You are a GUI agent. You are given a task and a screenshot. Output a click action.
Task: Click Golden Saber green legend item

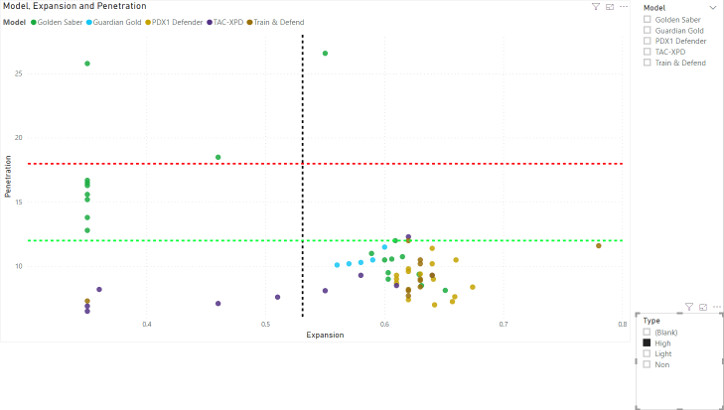[60, 21]
